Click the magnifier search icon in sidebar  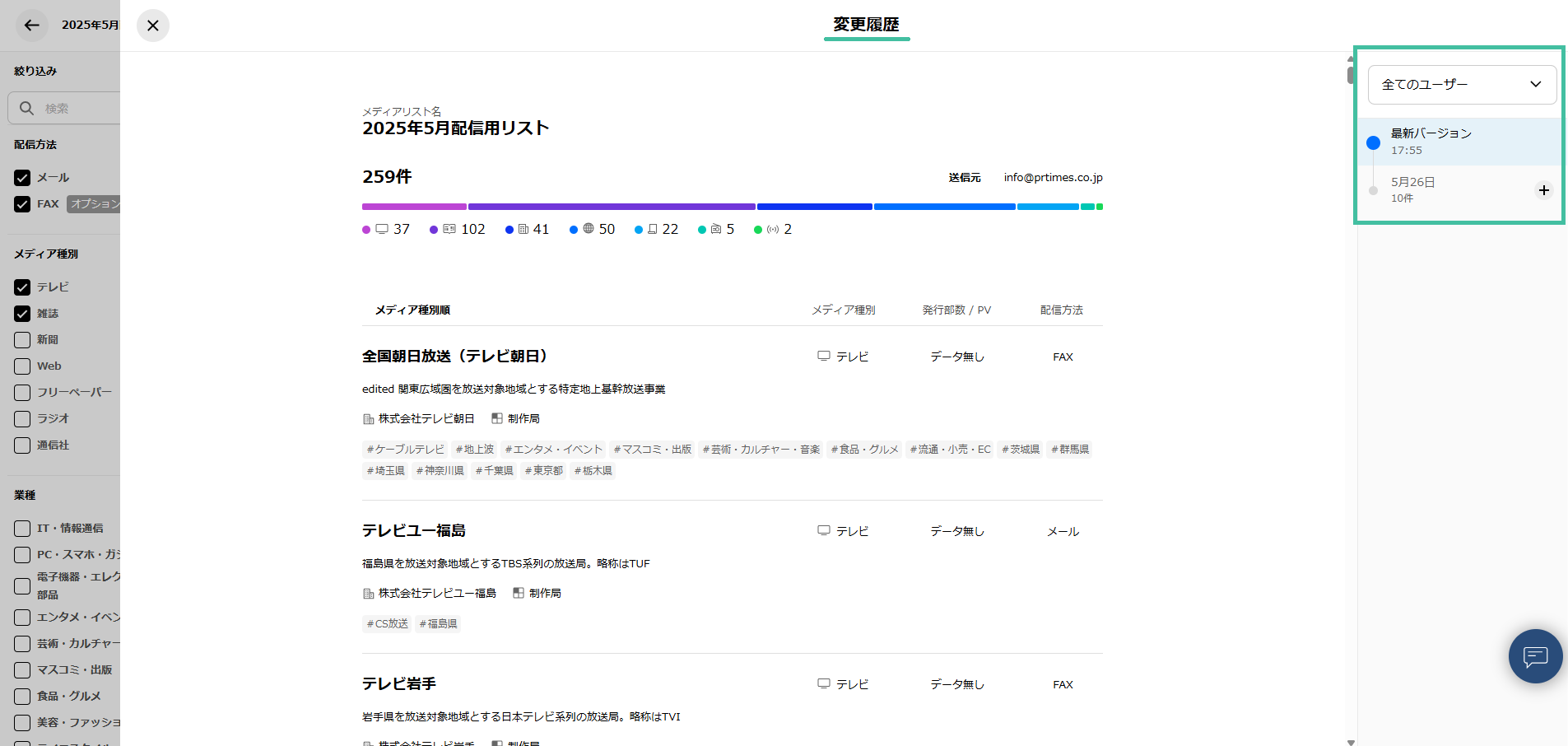26,108
